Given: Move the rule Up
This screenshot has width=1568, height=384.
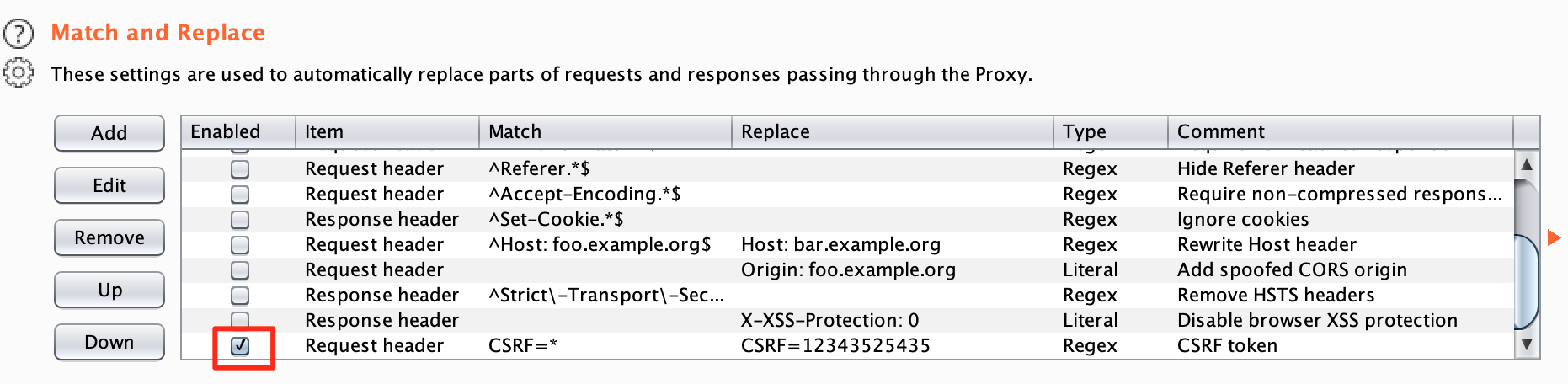Looking at the screenshot, I should 109,290.
